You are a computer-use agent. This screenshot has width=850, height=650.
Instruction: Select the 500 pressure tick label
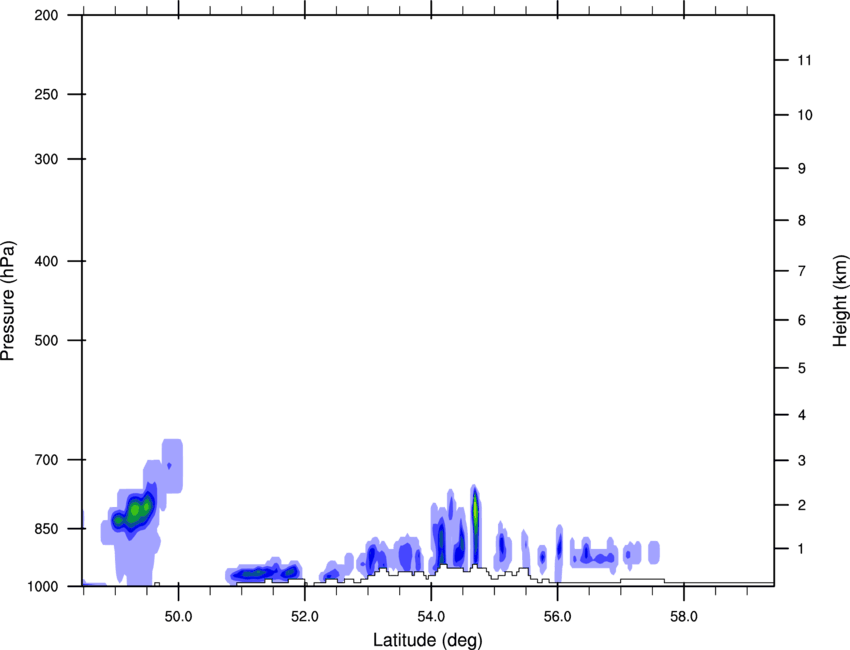46,340
